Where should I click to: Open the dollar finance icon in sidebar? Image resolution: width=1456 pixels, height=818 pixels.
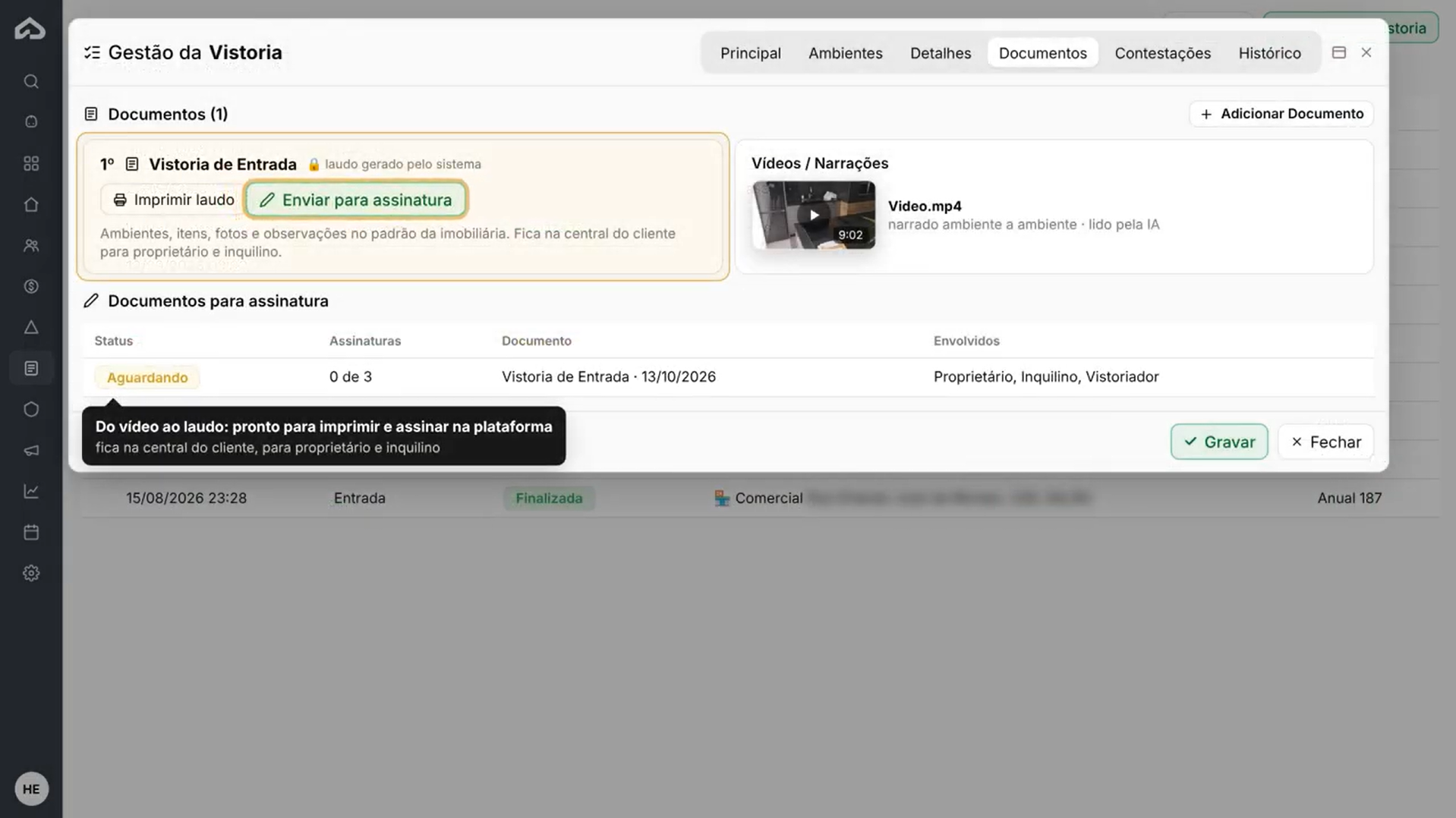[x=31, y=286]
